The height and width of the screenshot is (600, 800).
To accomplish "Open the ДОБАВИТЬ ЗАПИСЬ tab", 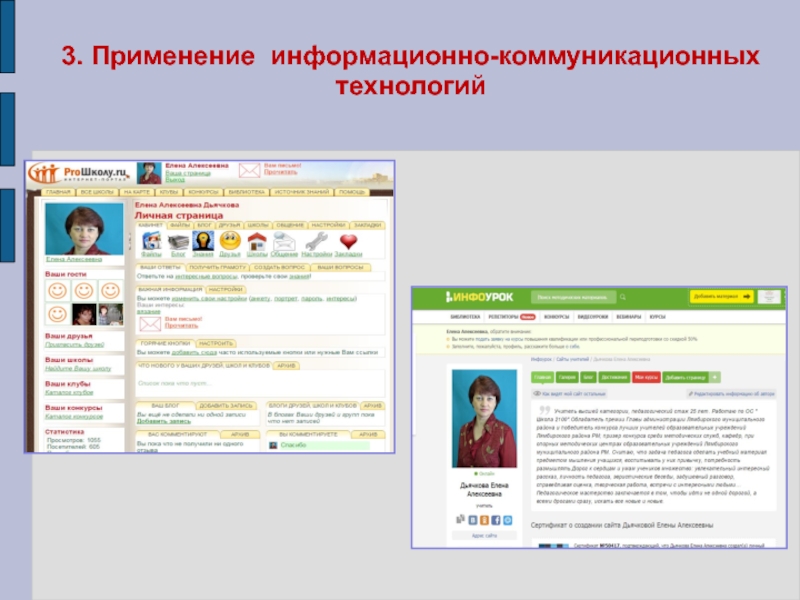I will [226, 406].
